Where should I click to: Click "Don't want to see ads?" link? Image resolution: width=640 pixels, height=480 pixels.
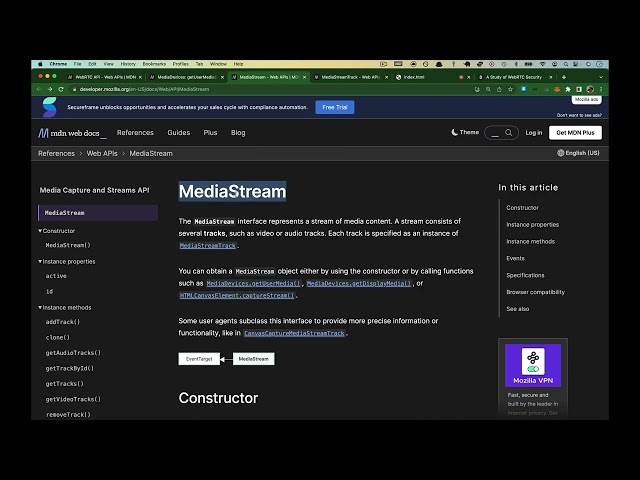click(579, 115)
